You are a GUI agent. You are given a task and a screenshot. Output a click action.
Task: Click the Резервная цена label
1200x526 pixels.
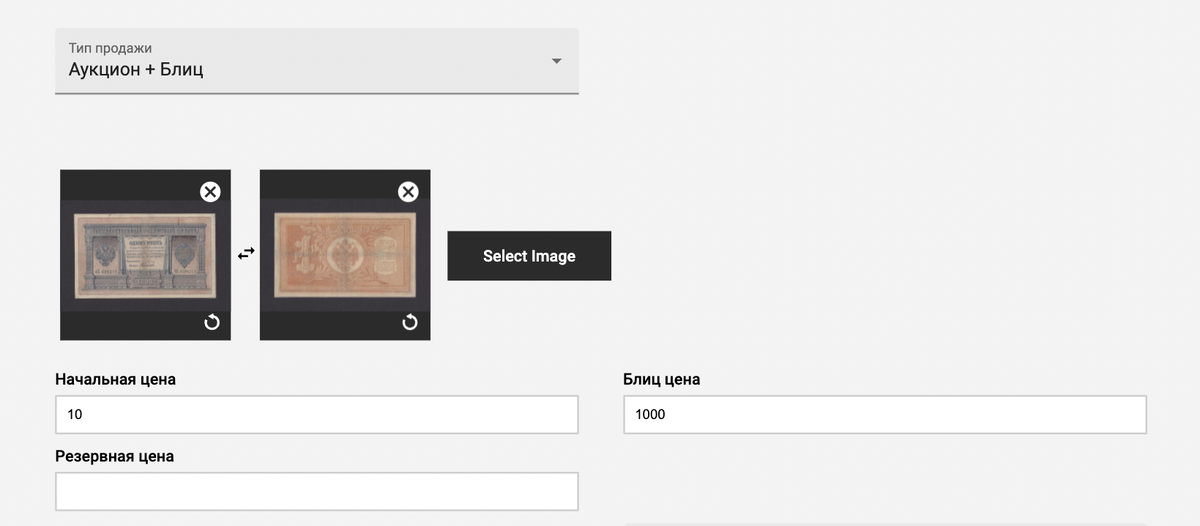coord(115,456)
